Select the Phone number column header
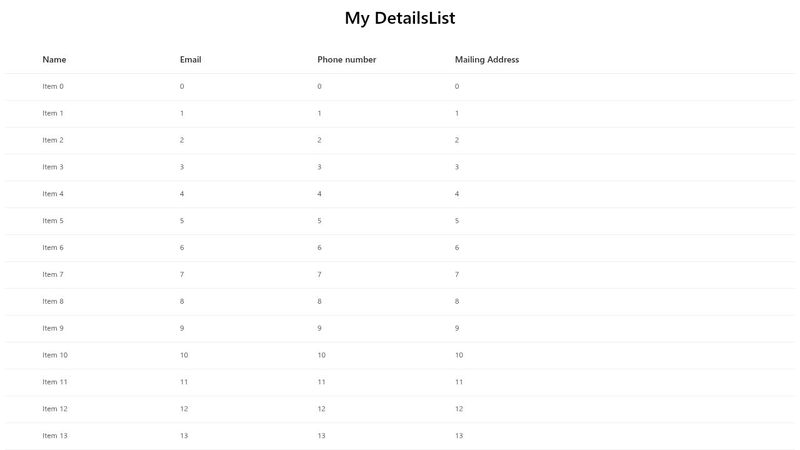The width and height of the screenshot is (800, 450). pos(346,60)
